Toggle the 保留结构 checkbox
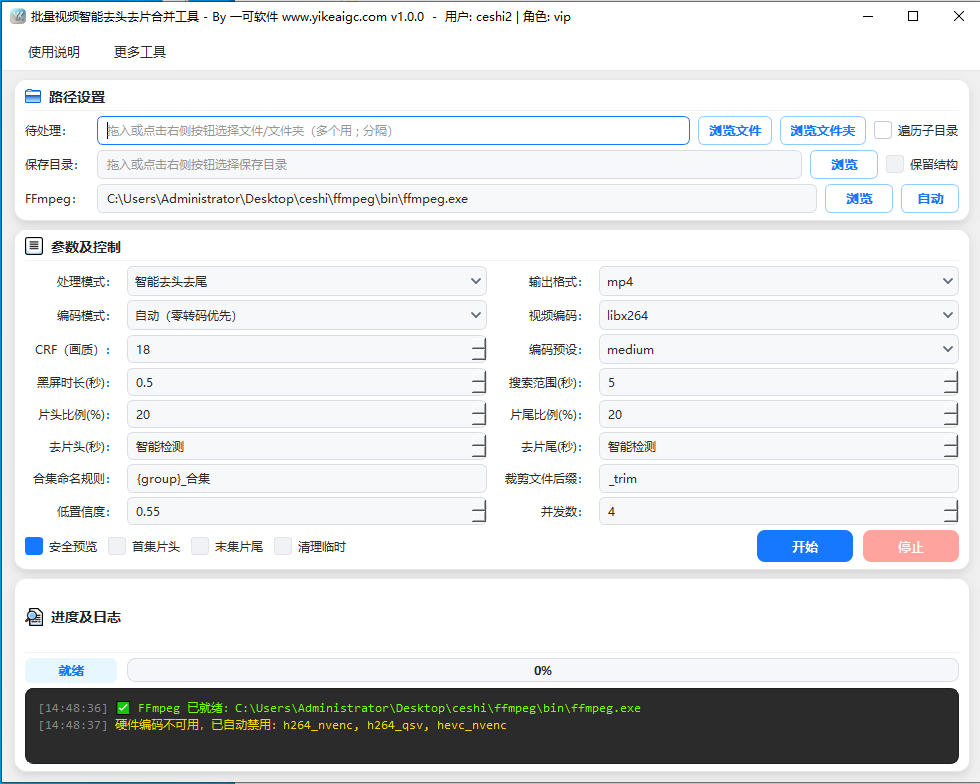 [895, 164]
